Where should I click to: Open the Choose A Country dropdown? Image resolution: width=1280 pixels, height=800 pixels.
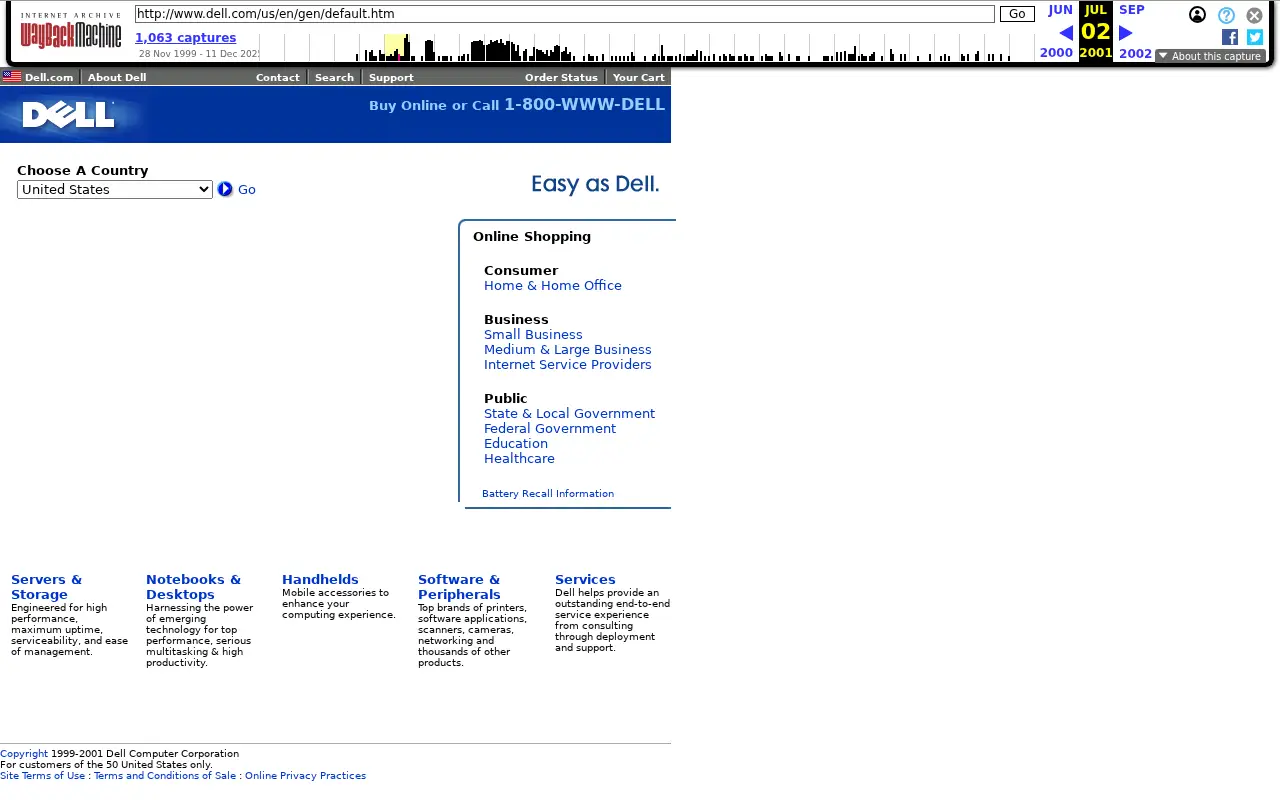(x=115, y=189)
